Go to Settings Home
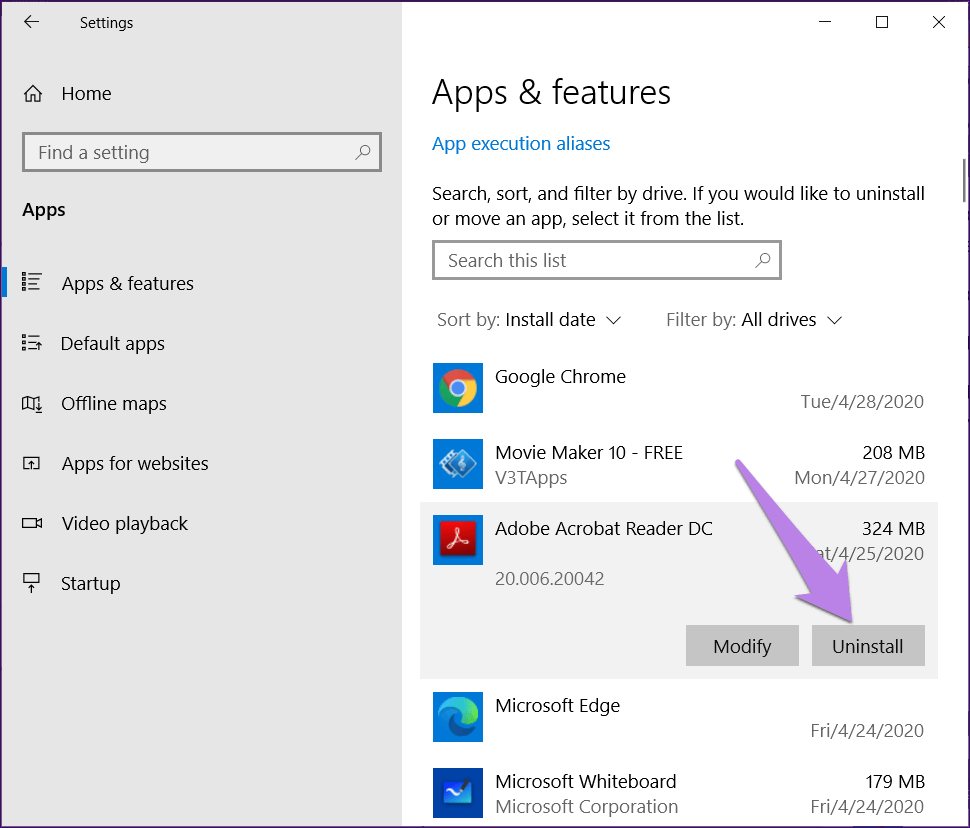The image size is (970, 828). click(x=86, y=93)
